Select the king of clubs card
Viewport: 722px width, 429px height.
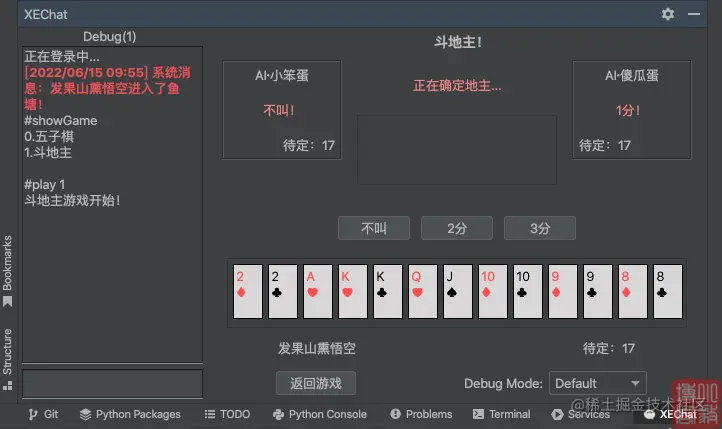[388, 291]
